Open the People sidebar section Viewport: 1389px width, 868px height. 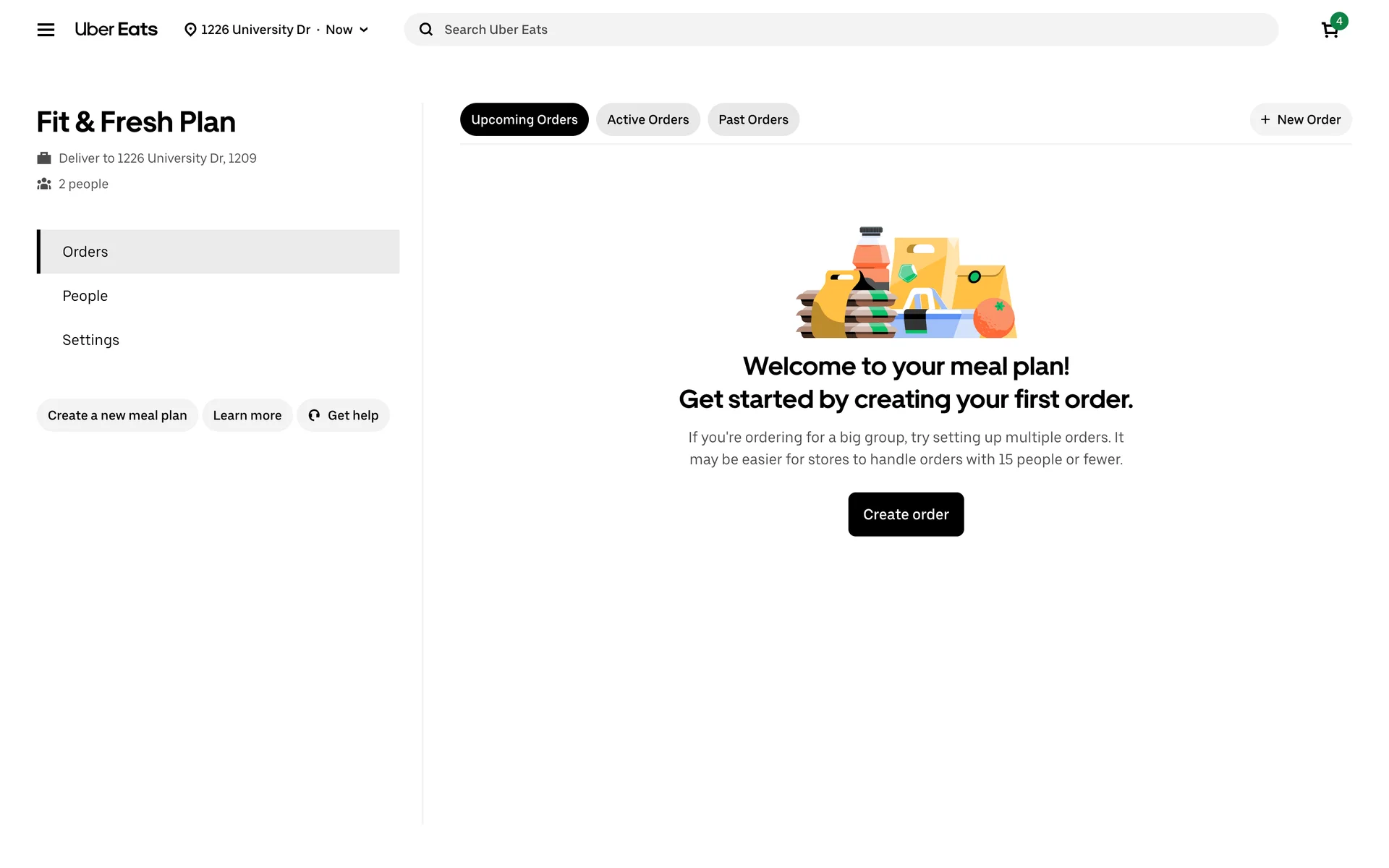85,296
